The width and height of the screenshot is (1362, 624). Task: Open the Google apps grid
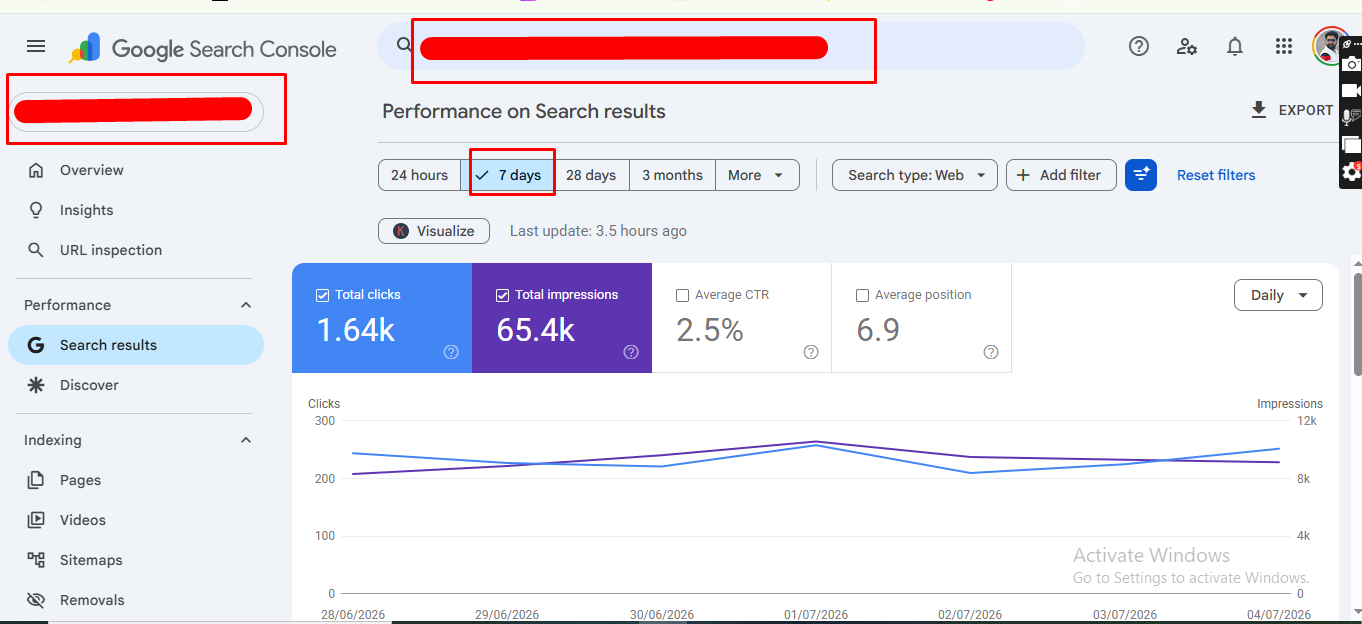[x=1284, y=46]
